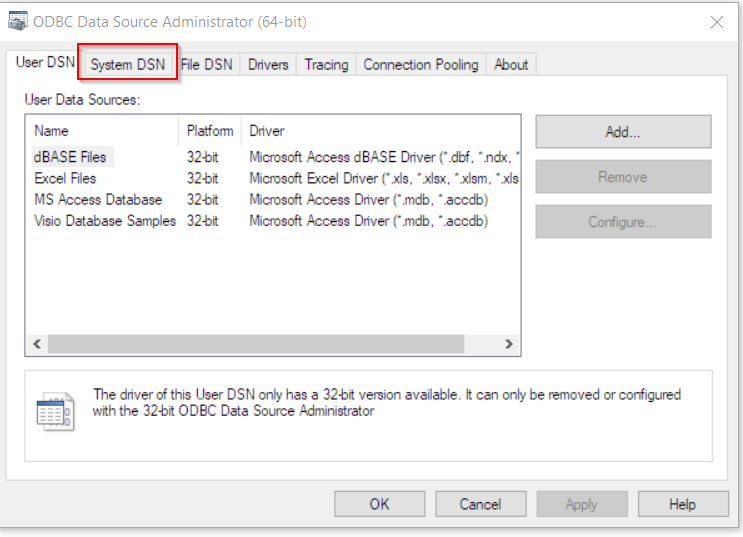Screen dimensions: 743x537
Task: Select Visio Database Samples row
Action: 104,220
